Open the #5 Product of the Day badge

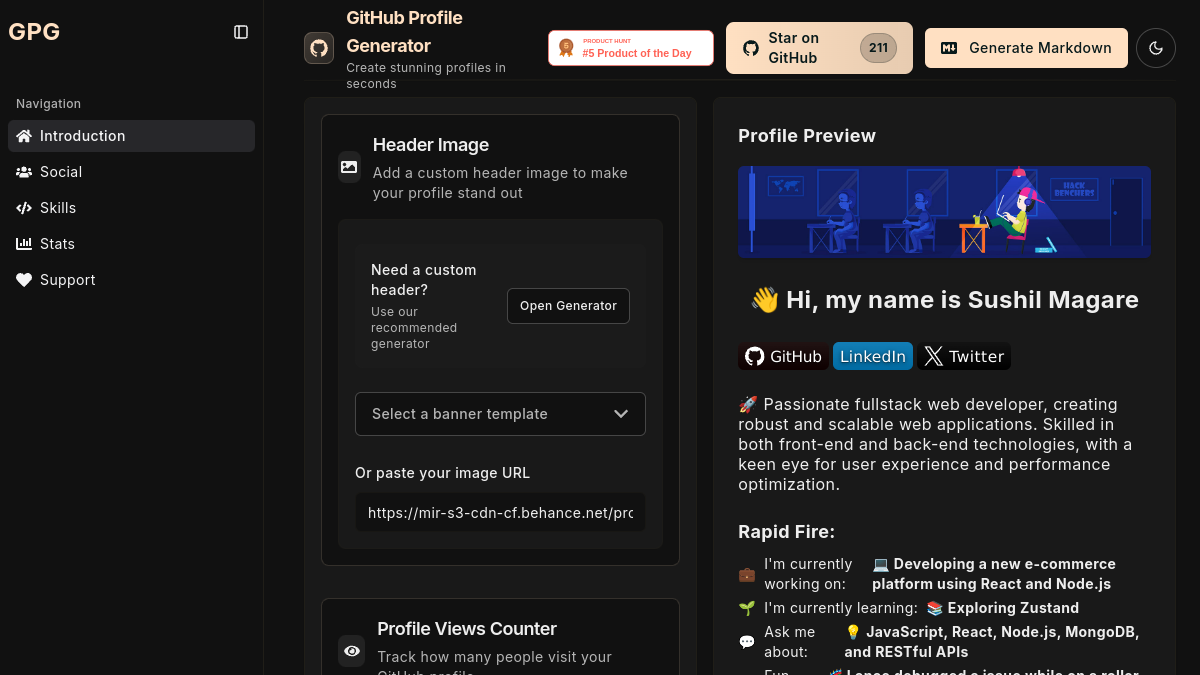pos(631,48)
